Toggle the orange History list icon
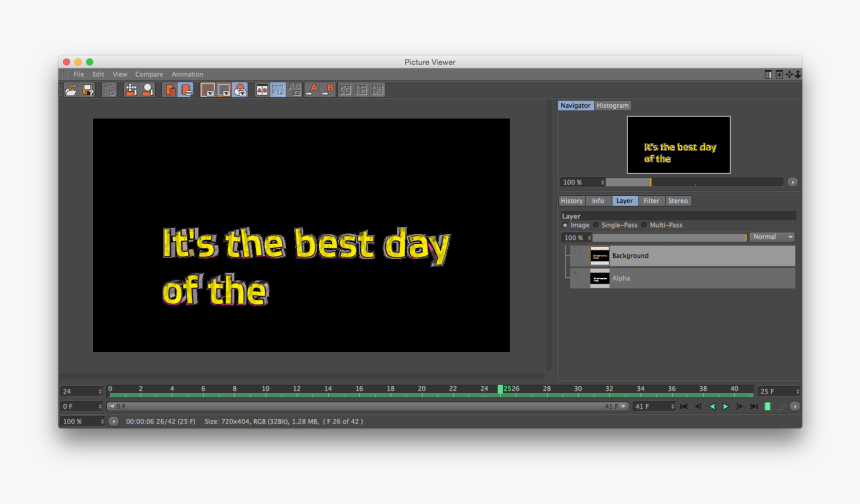The height and width of the screenshot is (504, 860). point(186,90)
